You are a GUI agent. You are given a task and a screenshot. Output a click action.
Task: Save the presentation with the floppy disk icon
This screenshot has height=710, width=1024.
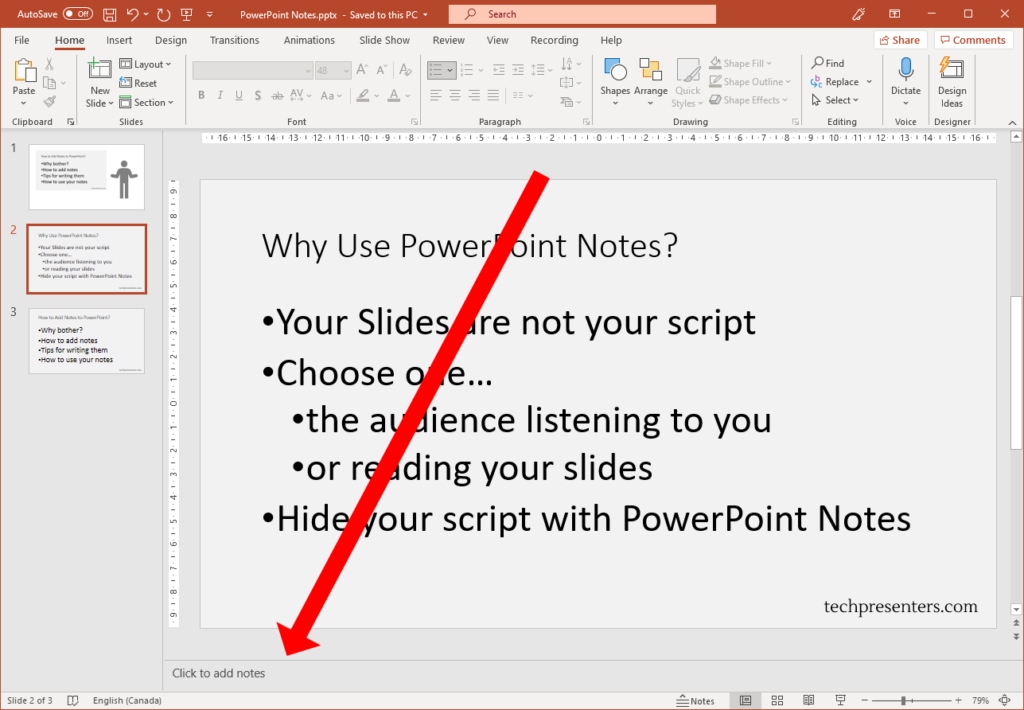(x=110, y=14)
